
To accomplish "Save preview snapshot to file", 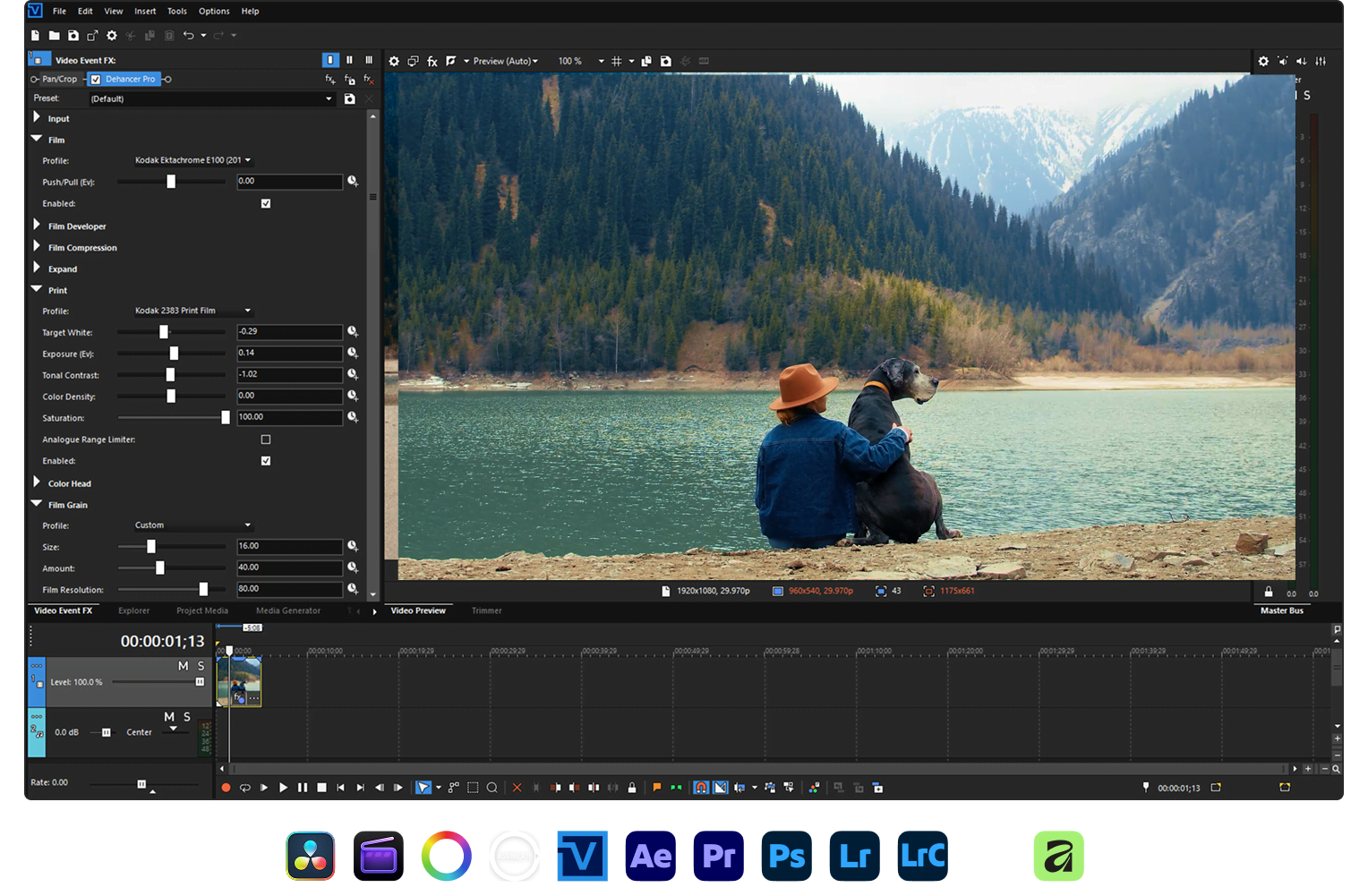I will (x=665, y=61).
